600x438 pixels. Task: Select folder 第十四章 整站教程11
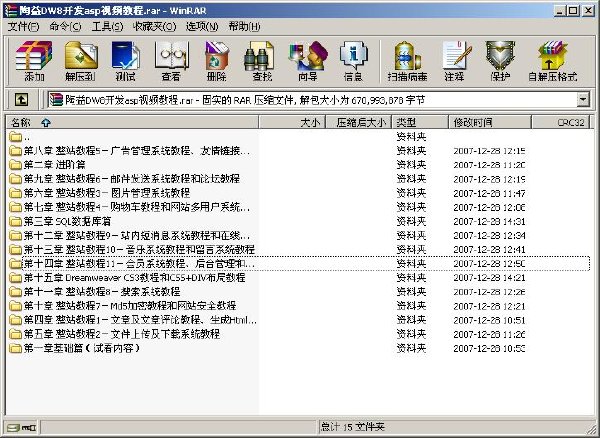(x=132, y=264)
